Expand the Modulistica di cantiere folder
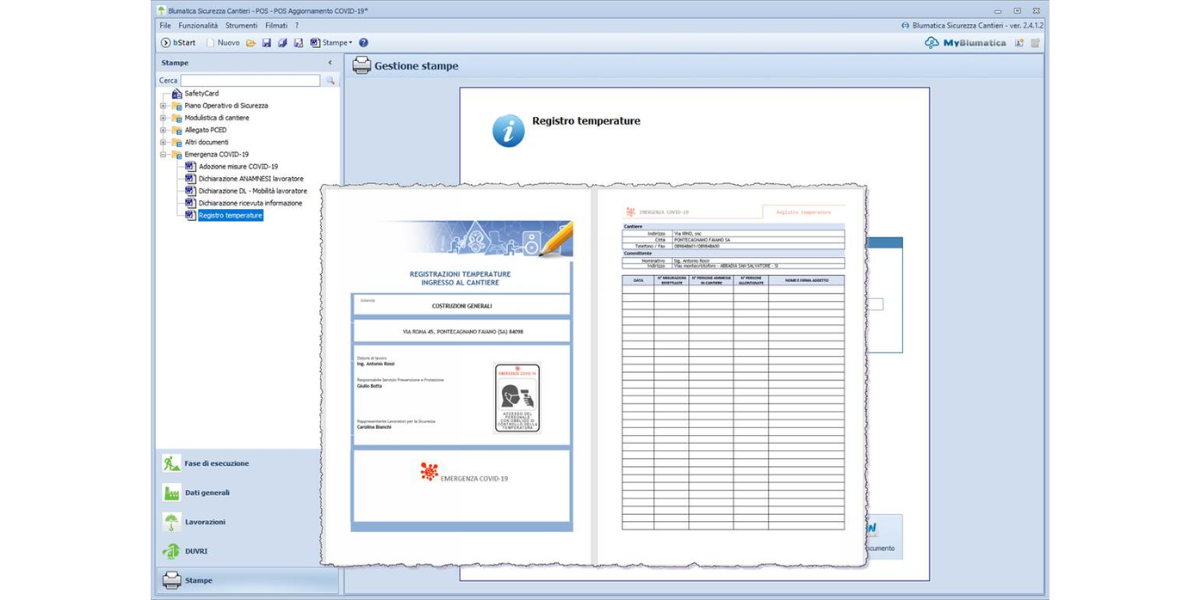 [x=163, y=118]
